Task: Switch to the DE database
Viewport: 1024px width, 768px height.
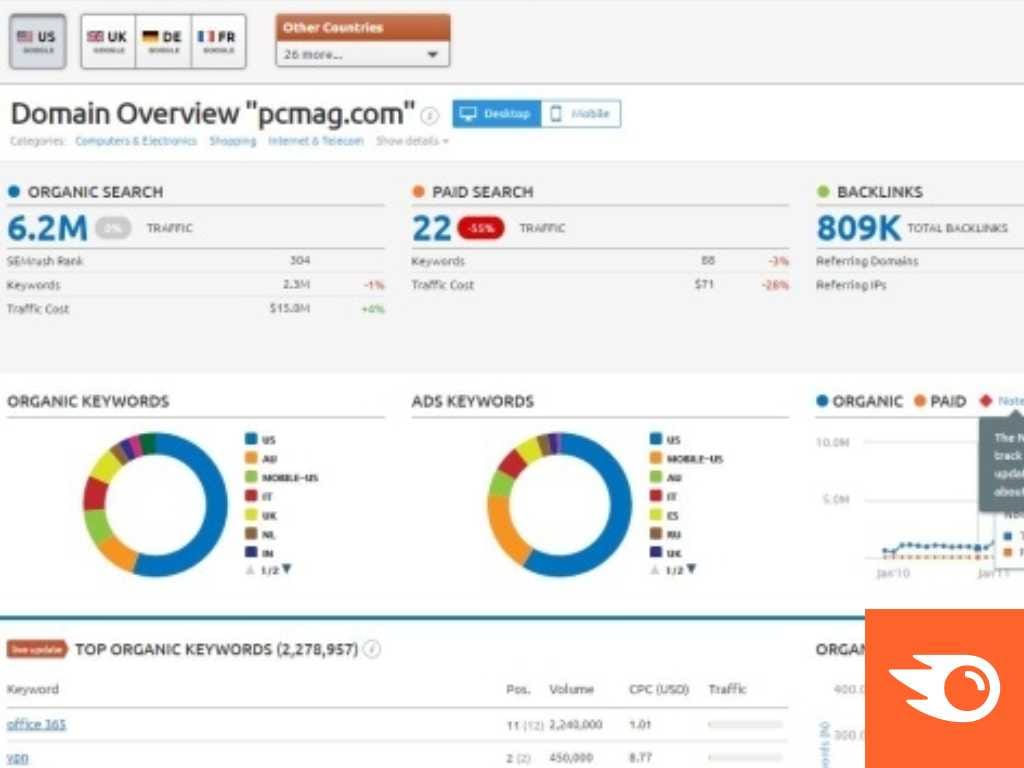Action: point(163,41)
